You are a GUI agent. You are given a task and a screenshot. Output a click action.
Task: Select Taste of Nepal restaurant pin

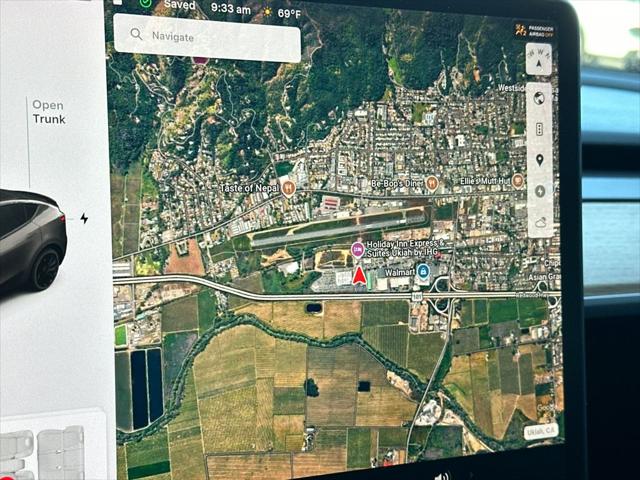[289, 188]
